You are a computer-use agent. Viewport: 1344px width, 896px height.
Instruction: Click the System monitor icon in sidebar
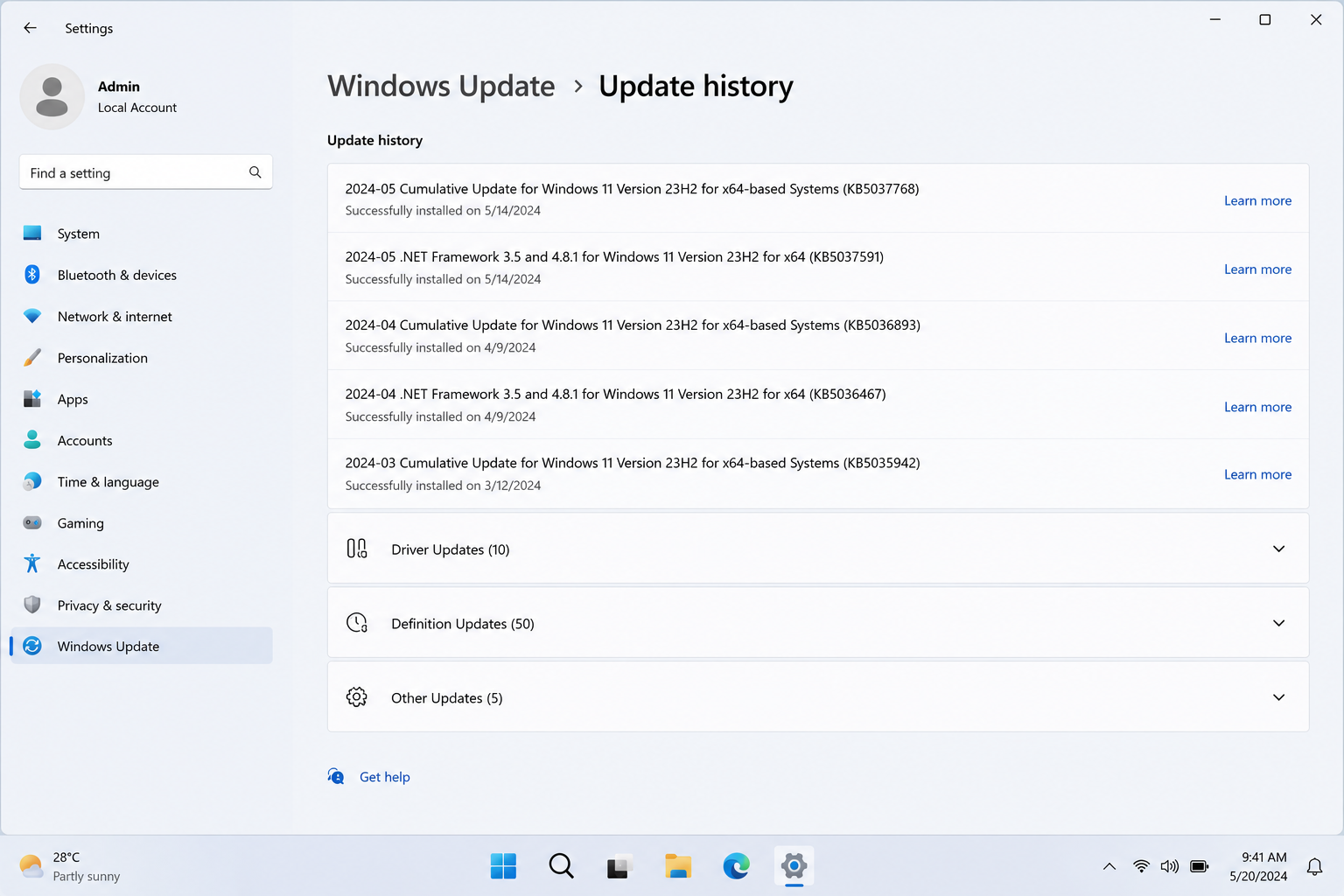[x=32, y=233]
